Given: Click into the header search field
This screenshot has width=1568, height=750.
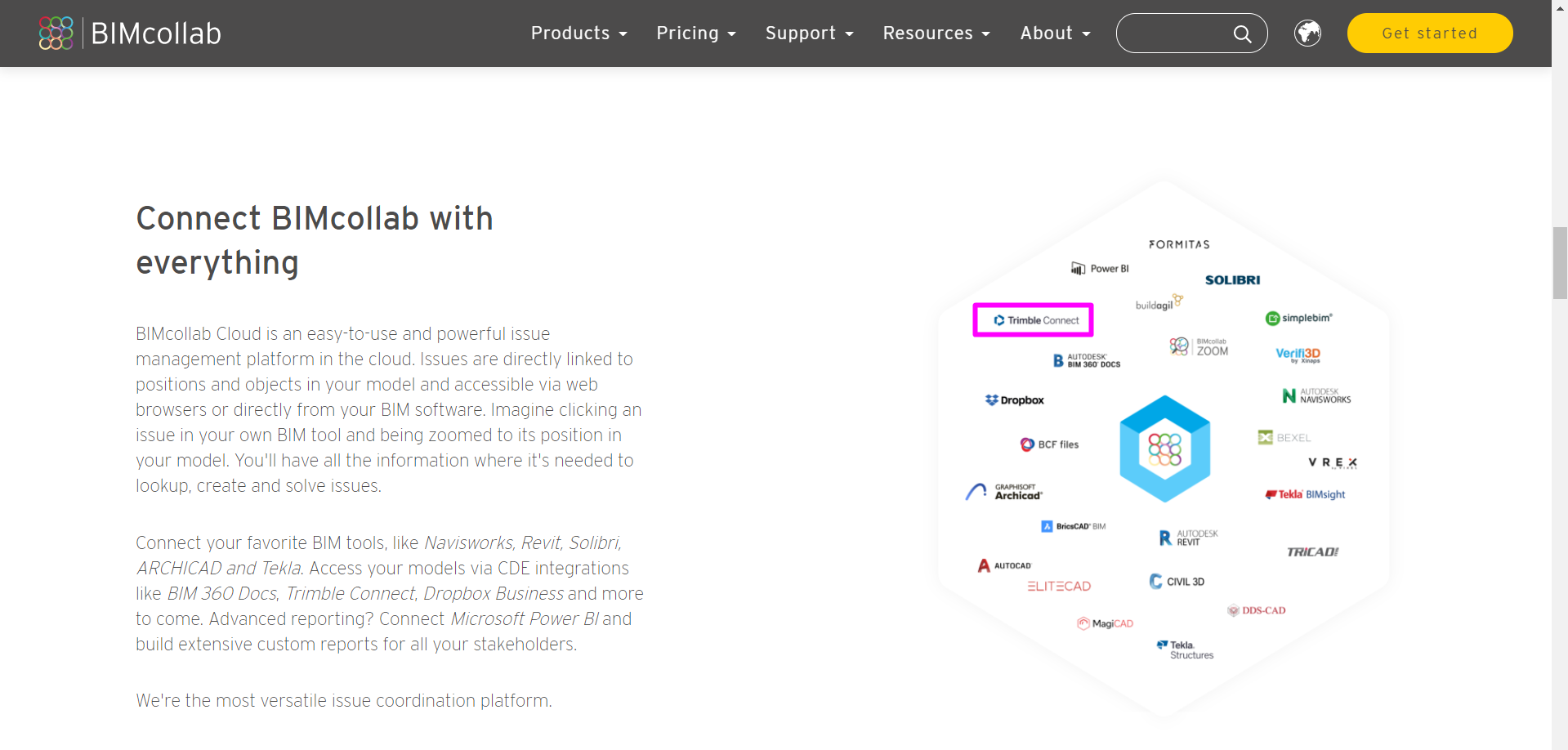Looking at the screenshot, I should click(x=1173, y=33).
